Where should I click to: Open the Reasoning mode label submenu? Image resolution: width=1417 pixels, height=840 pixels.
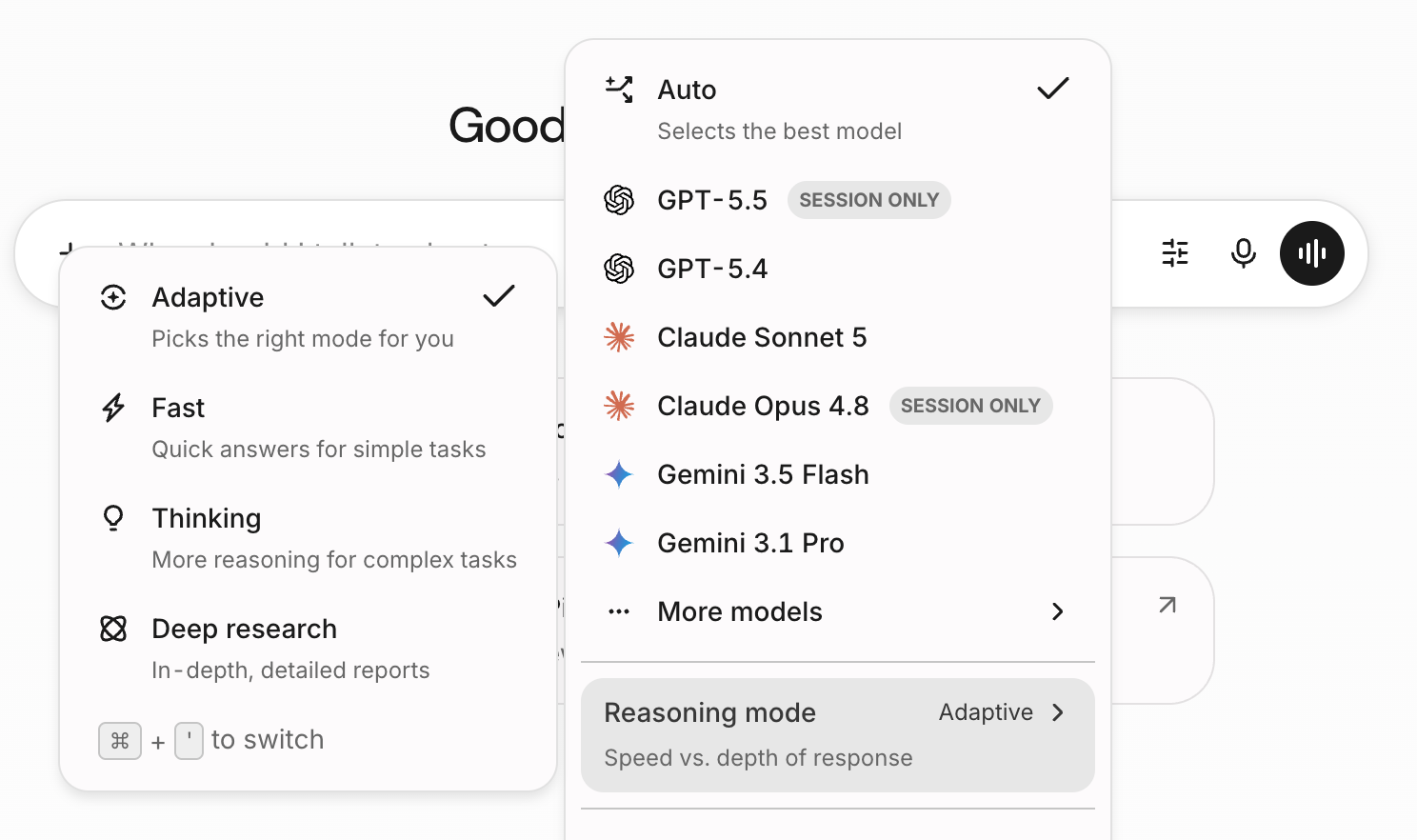coord(710,712)
